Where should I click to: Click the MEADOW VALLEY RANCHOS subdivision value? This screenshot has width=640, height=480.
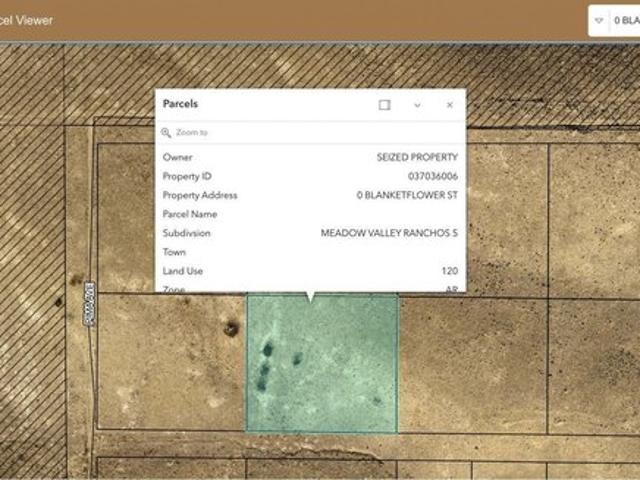[x=388, y=233]
